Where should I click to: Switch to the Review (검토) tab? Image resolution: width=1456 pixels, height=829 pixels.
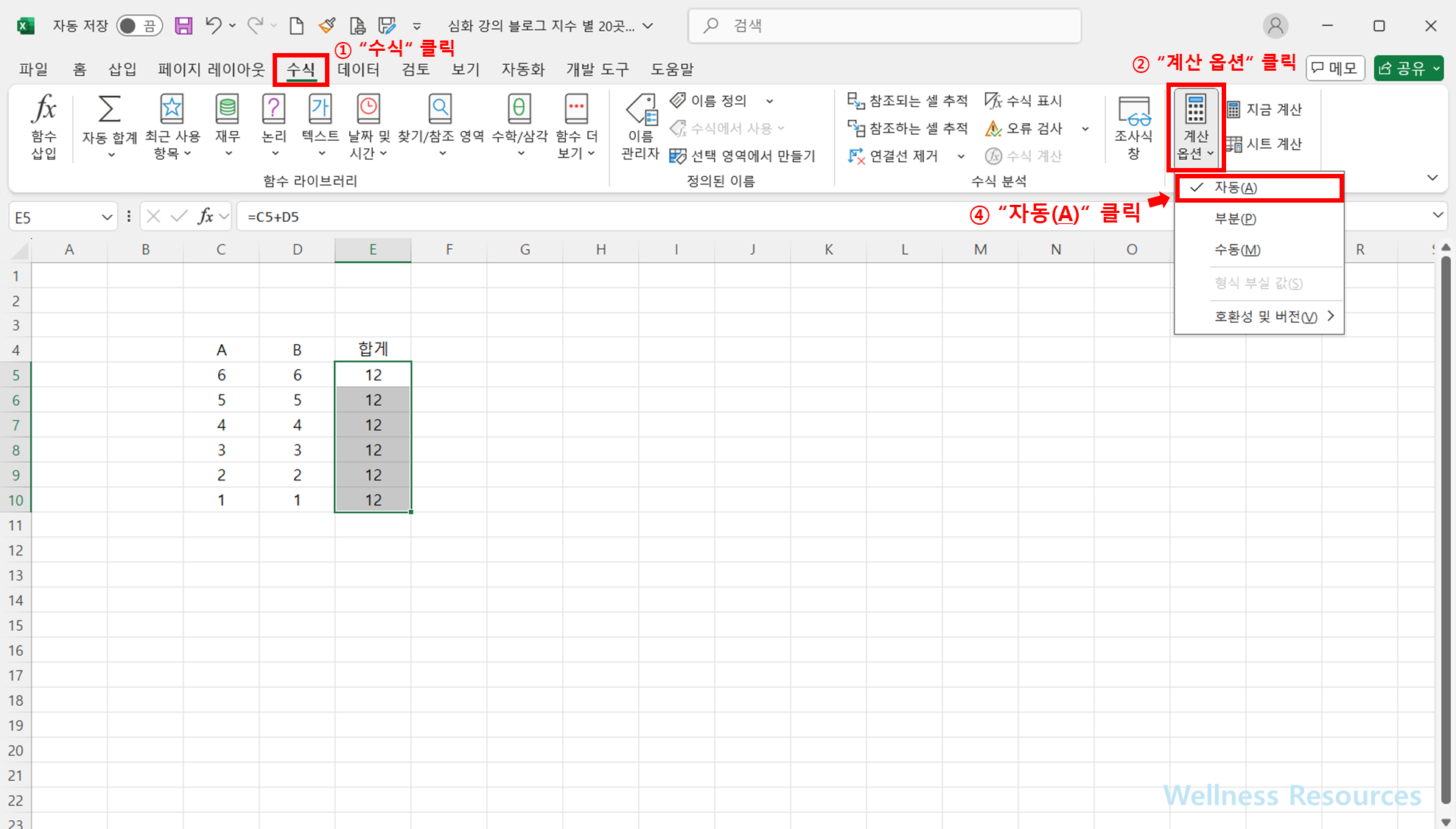click(416, 69)
